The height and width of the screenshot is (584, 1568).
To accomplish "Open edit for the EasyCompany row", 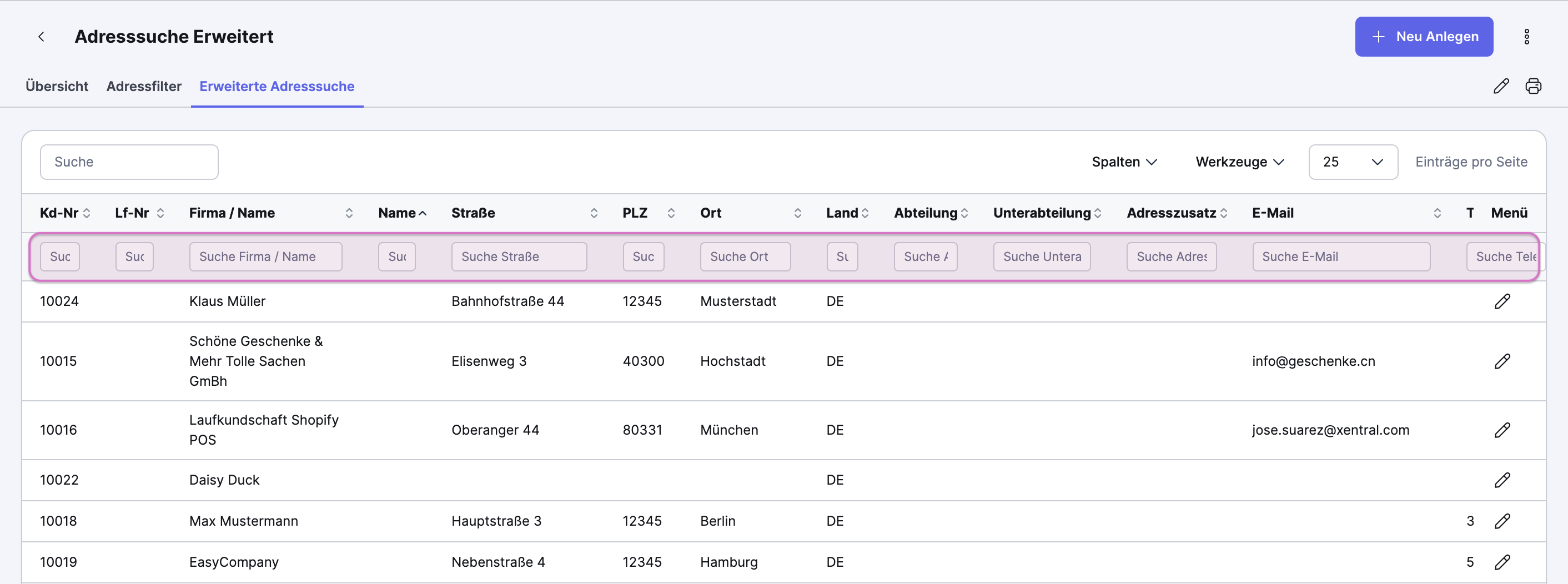I will (1502, 562).
